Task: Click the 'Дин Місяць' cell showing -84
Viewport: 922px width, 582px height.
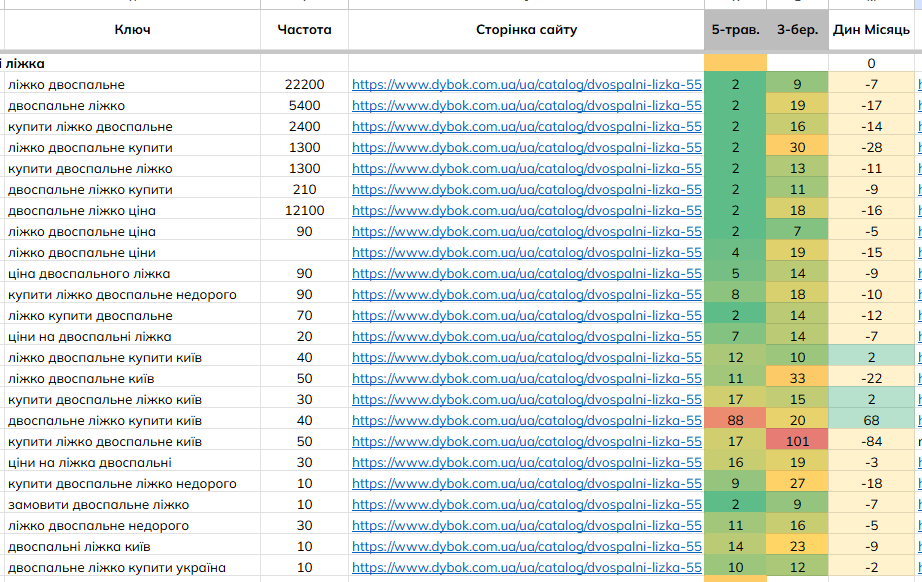Action: [871, 442]
